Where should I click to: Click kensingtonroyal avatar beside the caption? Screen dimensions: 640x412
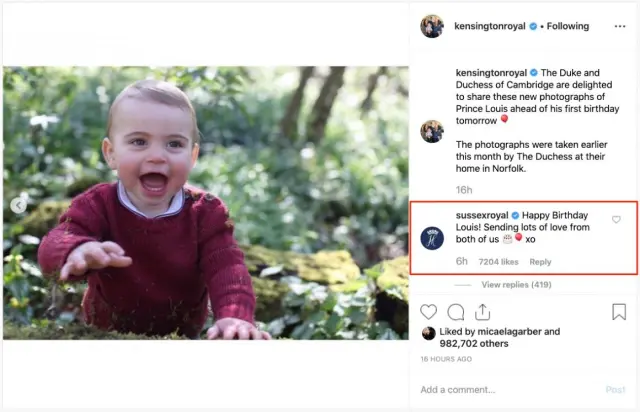click(x=432, y=131)
